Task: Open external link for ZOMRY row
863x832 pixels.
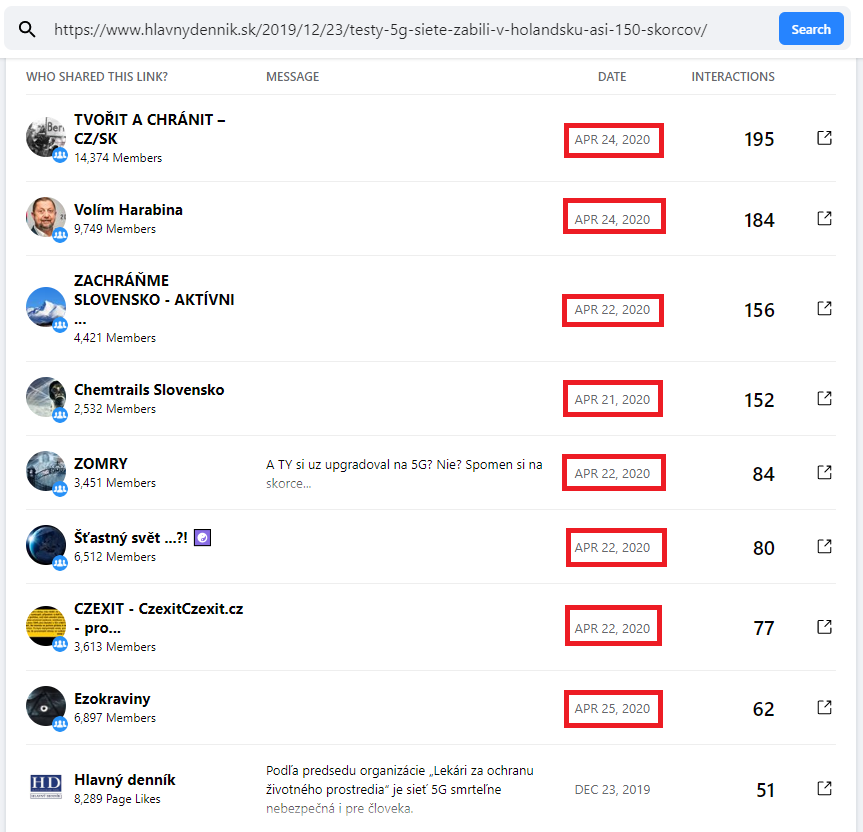Action: [x=824, y=472]
